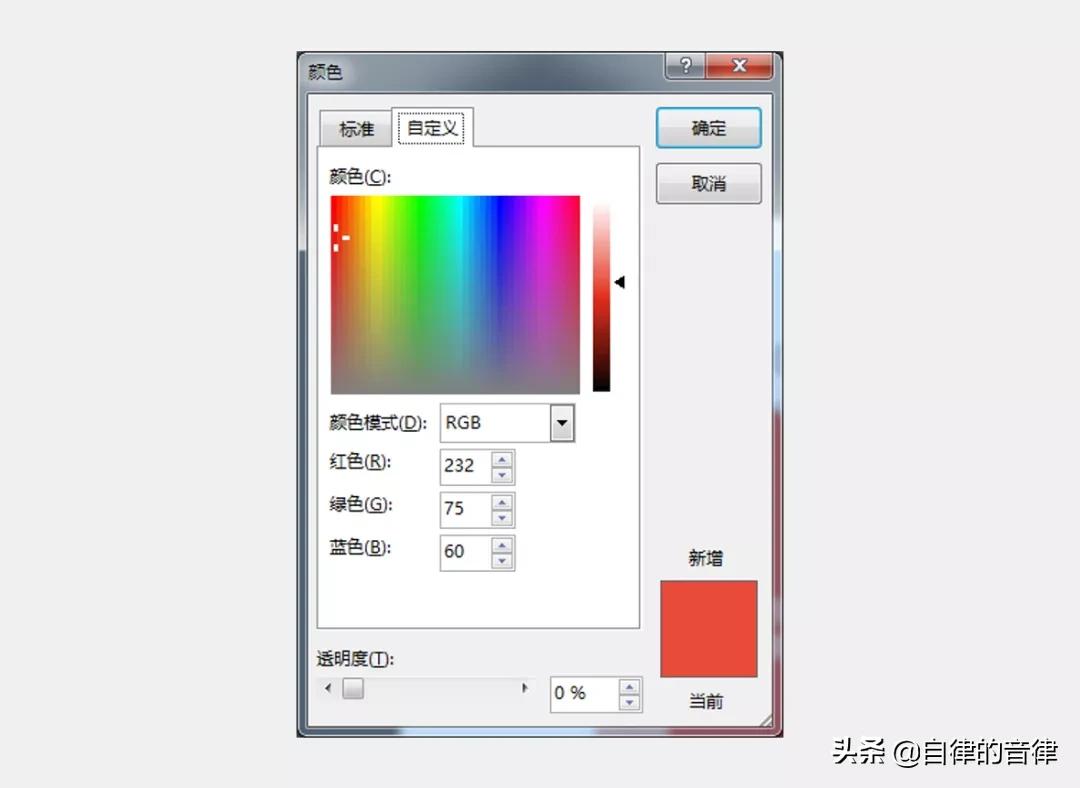Increase the red value with up arrow
1080x788 pixels.
click(502, 459)
